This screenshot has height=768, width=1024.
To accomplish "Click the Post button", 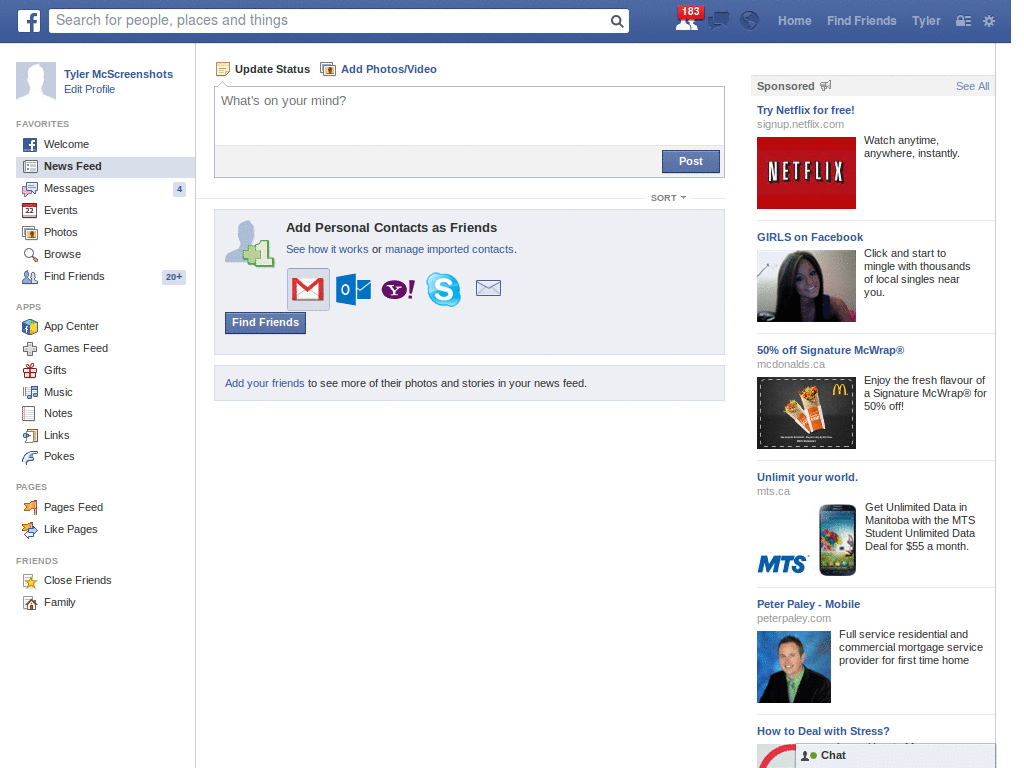I will 690,161.
